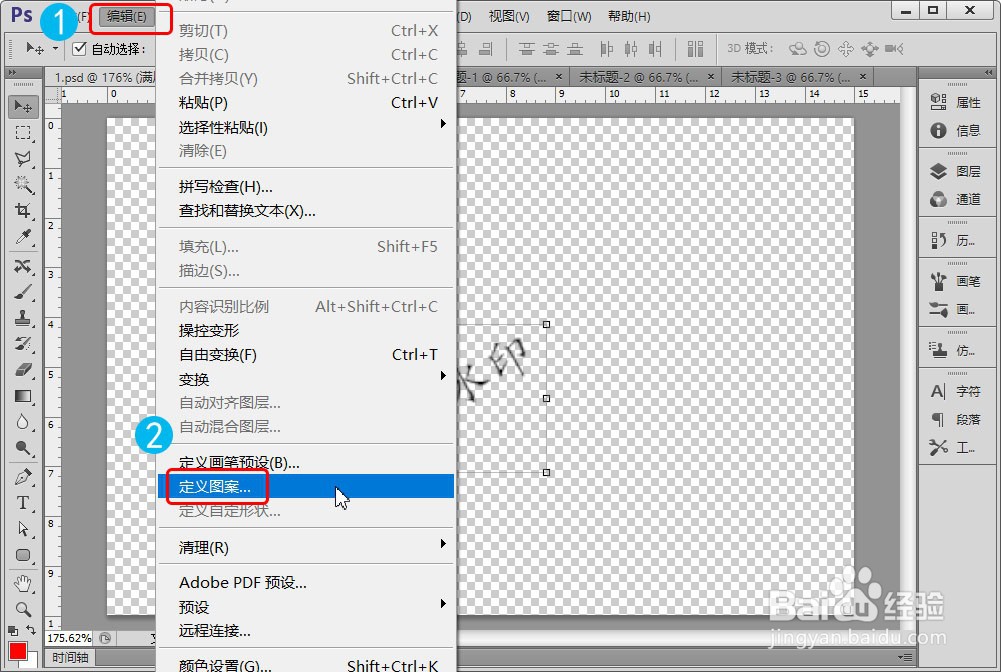Open the 窗口 menu
This screenshot has height=672, width=1001.
[x=569, y=17]
